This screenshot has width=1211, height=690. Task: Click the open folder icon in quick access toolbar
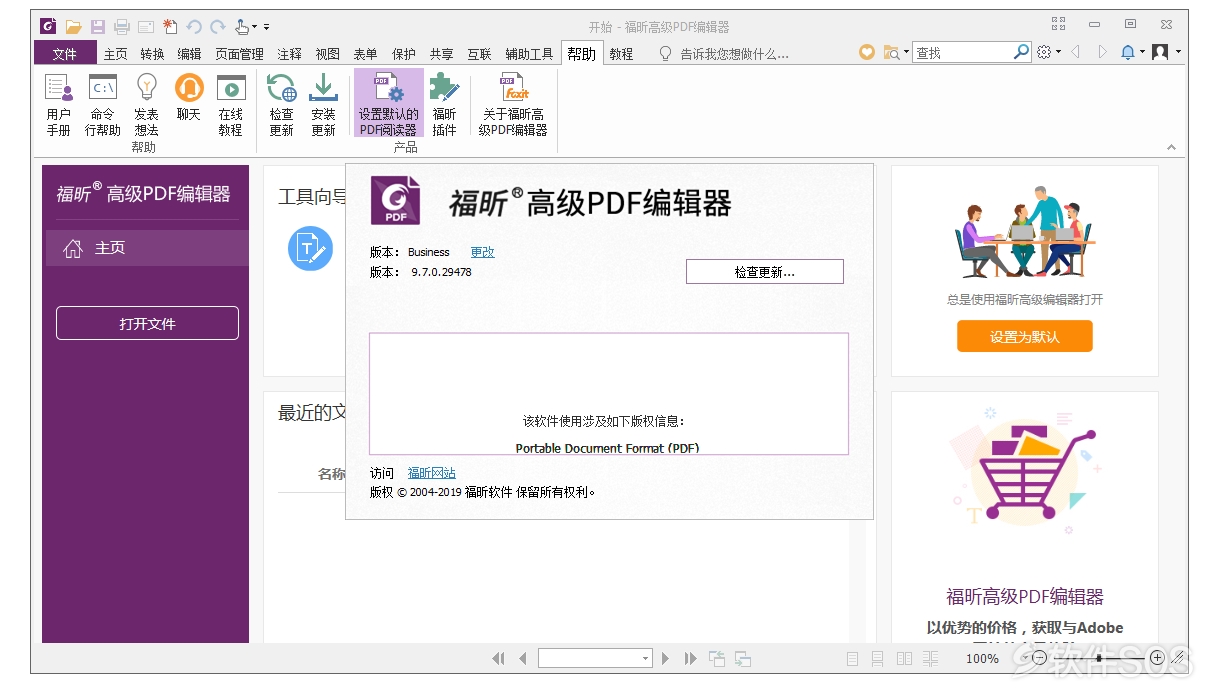(73, 26)
